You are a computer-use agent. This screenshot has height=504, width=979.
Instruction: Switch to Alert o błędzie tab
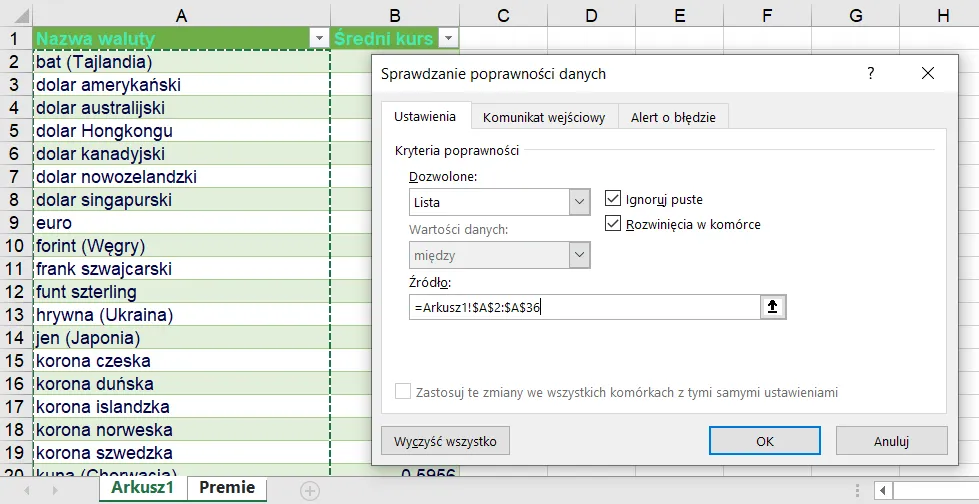point(673,117)
